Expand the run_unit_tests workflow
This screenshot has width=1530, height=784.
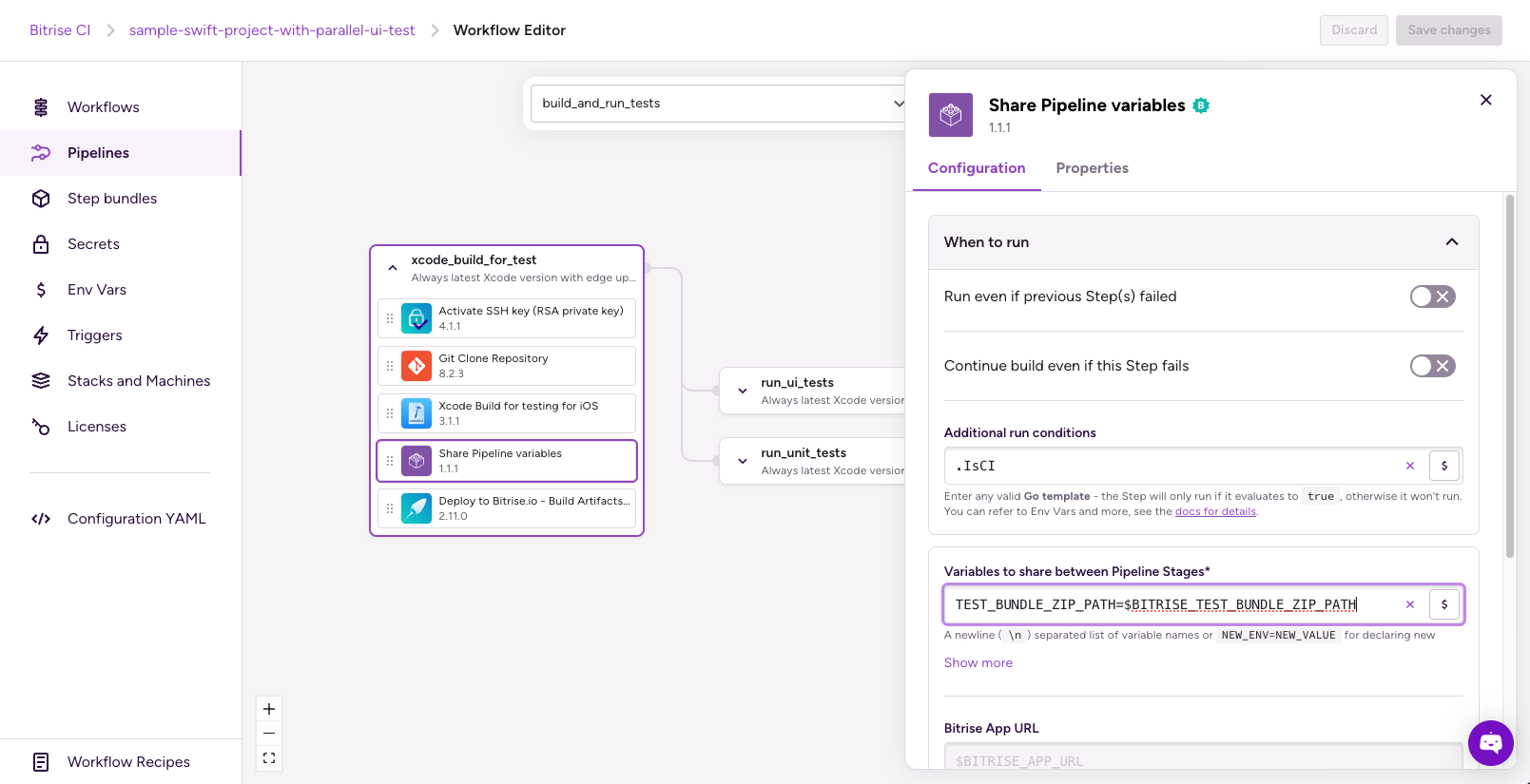coord(743,461)
